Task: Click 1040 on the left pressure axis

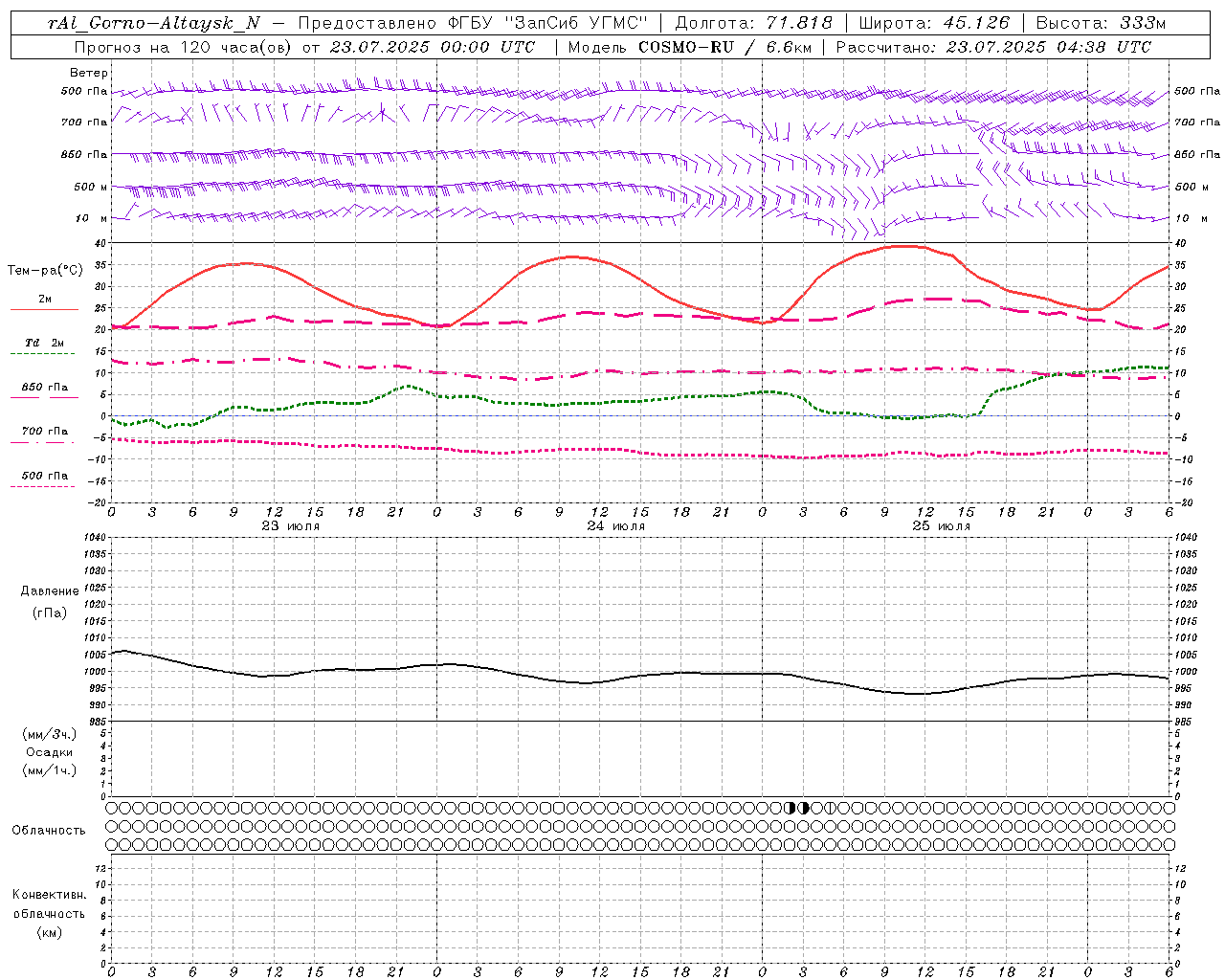Action: tap(96, 538)
